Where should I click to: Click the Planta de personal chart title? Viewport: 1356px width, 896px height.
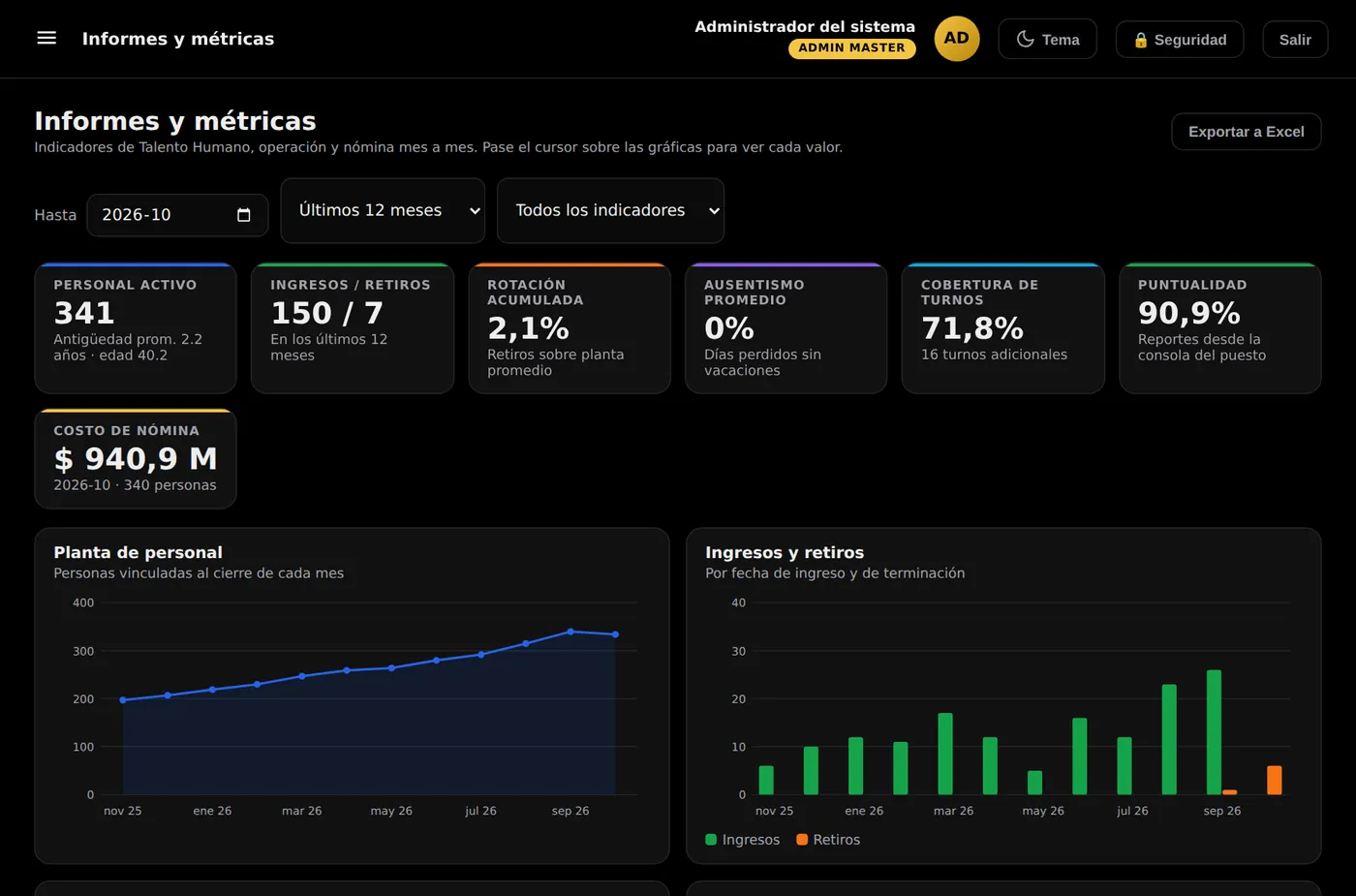point(139,552)
